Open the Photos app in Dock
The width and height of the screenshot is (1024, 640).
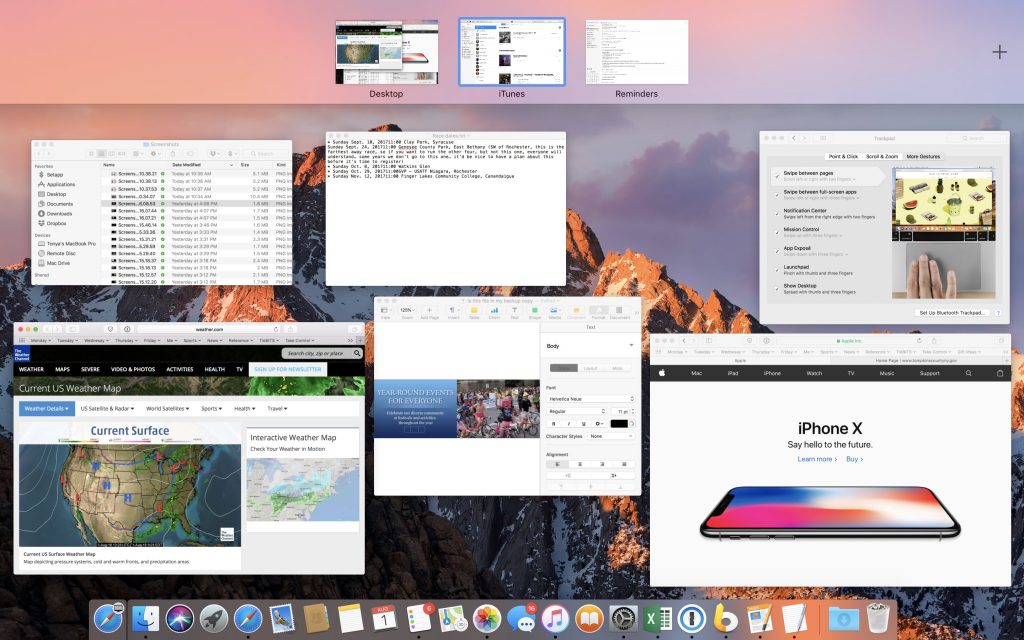pos(487,619)
